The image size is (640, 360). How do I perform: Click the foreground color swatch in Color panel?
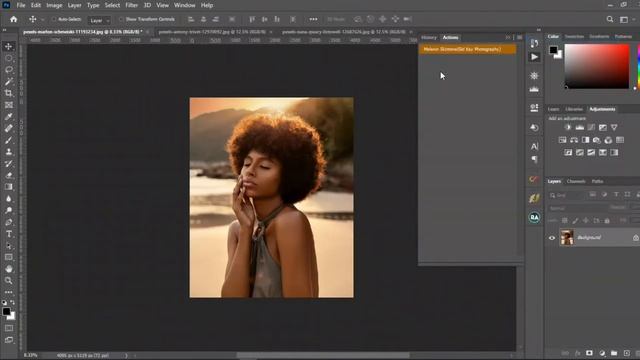(x=553, y=50)
